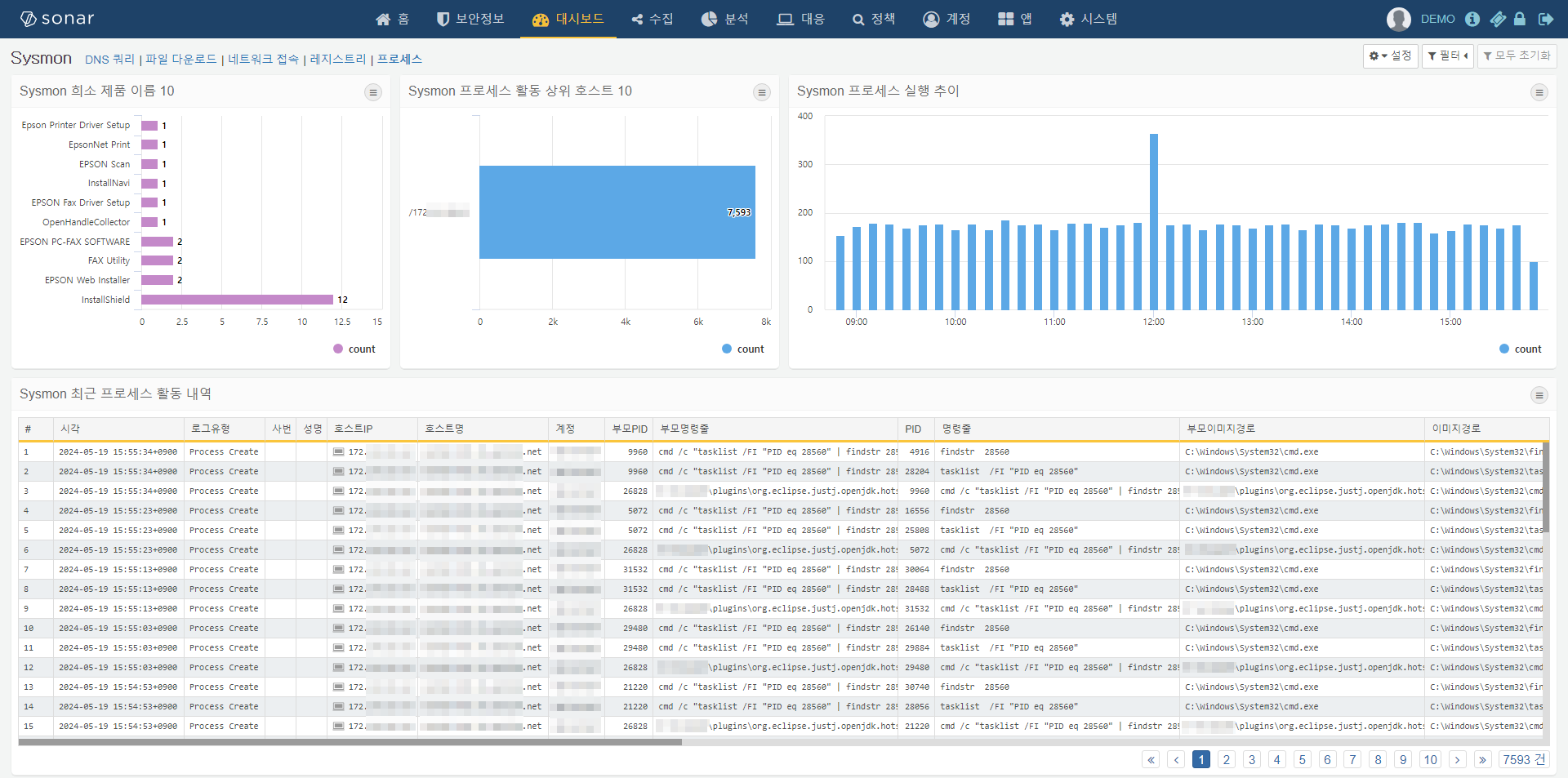Click the logout icon in header
The image size is (1568, 778).
(1546, 19)
